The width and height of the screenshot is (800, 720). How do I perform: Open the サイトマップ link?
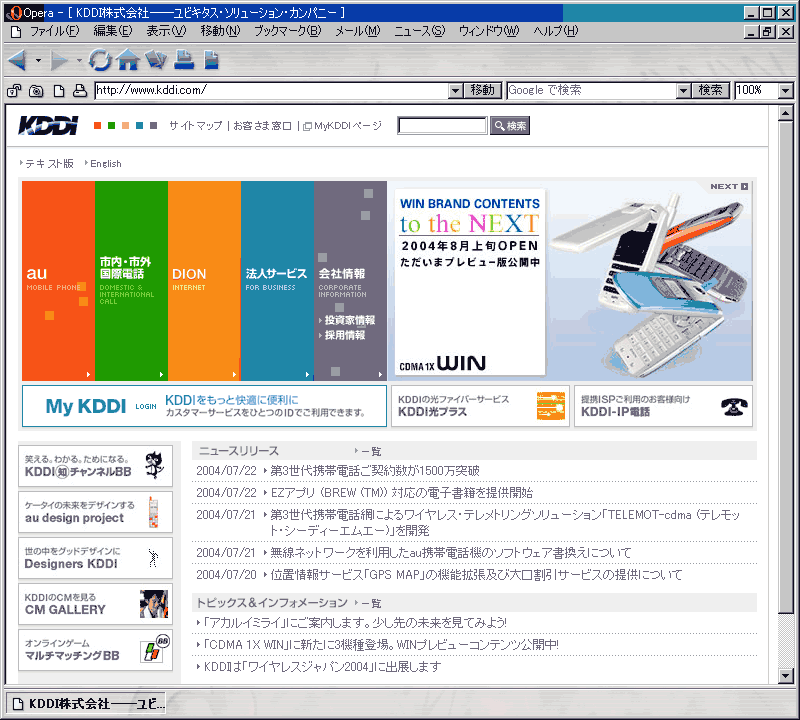pyautogui.click(x=196, y=126)
